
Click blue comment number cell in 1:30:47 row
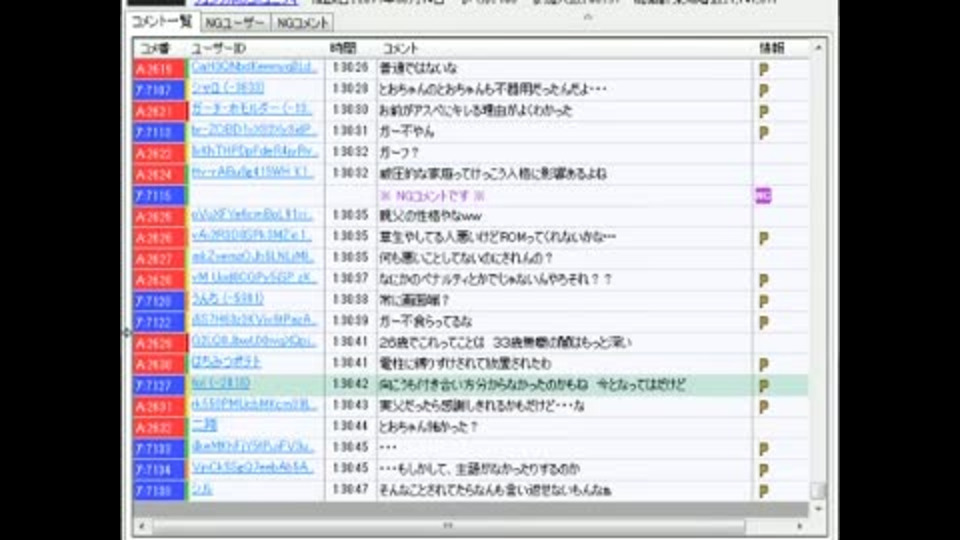click(159, 491)
